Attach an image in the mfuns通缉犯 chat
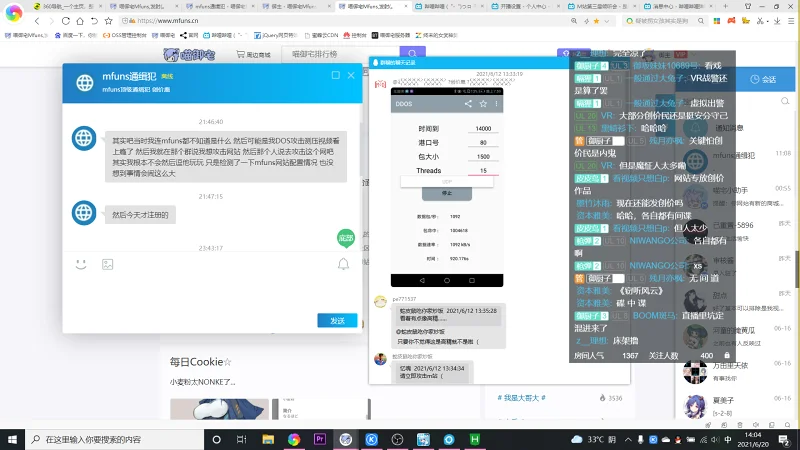The image size is (800, 450). coord(107,264)
